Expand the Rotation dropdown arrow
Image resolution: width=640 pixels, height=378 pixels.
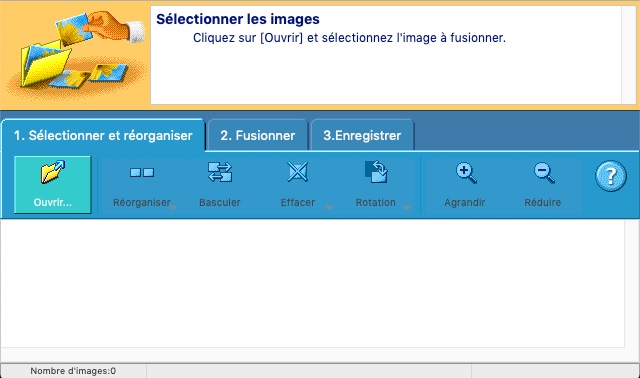(x=407, y=207)
